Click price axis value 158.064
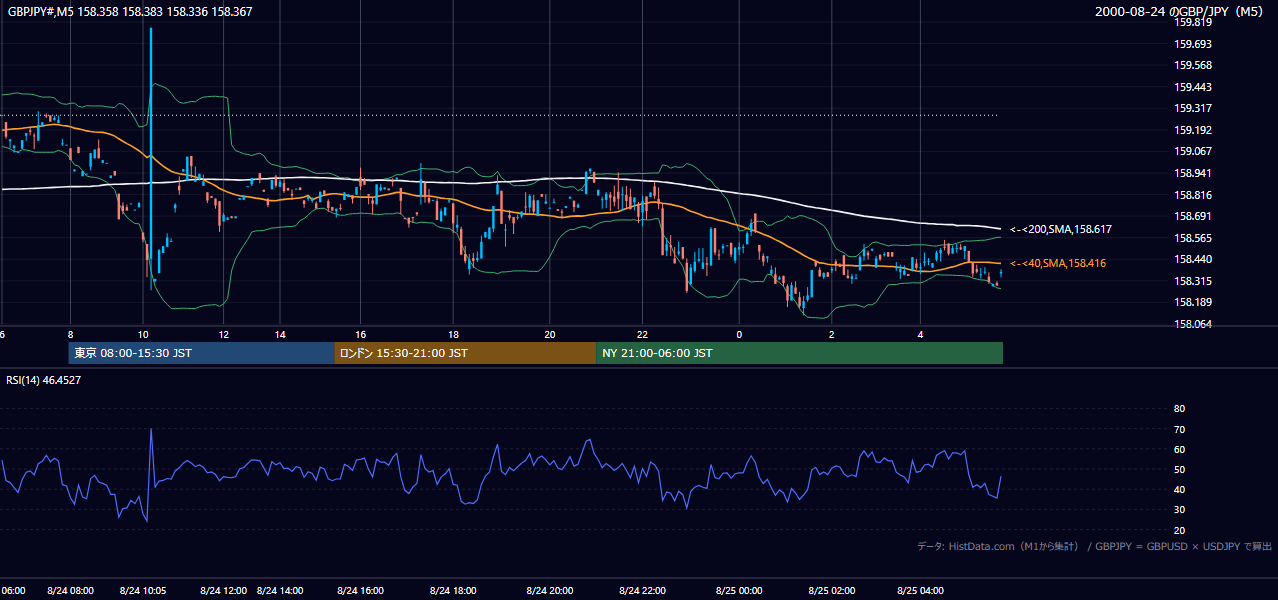The width and height of the screenshot is (1278, 600). click(1193, 324)
